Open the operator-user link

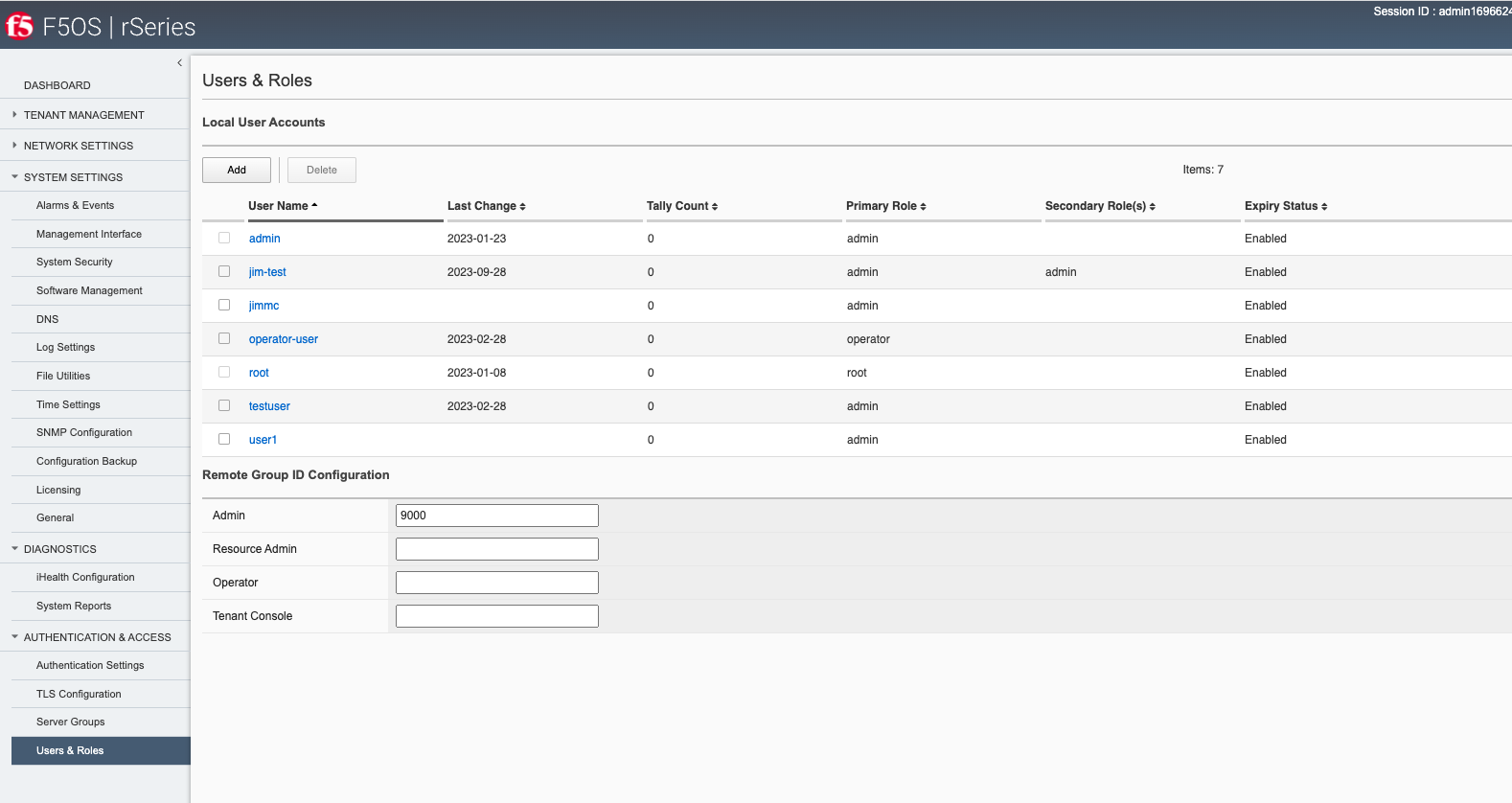284,339
